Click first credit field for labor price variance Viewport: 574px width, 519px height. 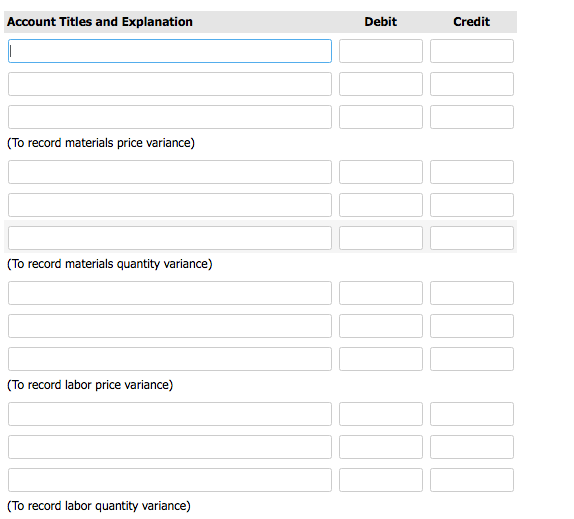[472, 293]
